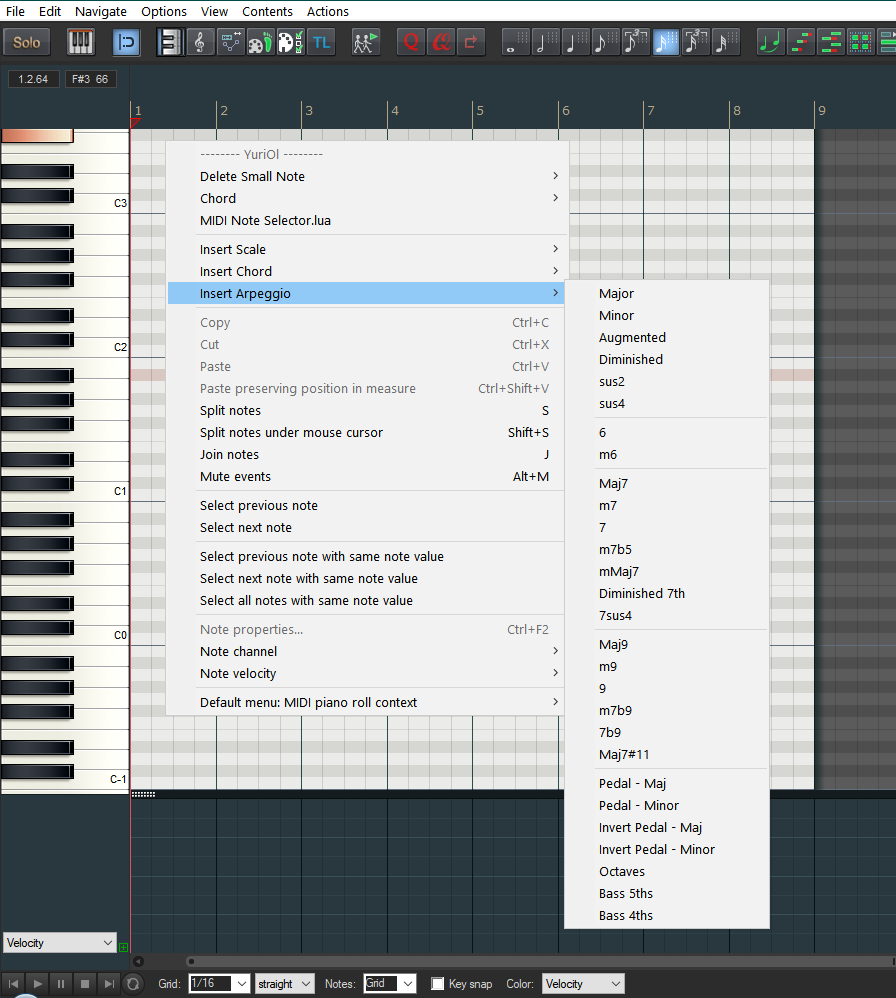896x998 pixels.
Task: Select Diminished 7th arpeggio
Action: click(x=642, y=594)
